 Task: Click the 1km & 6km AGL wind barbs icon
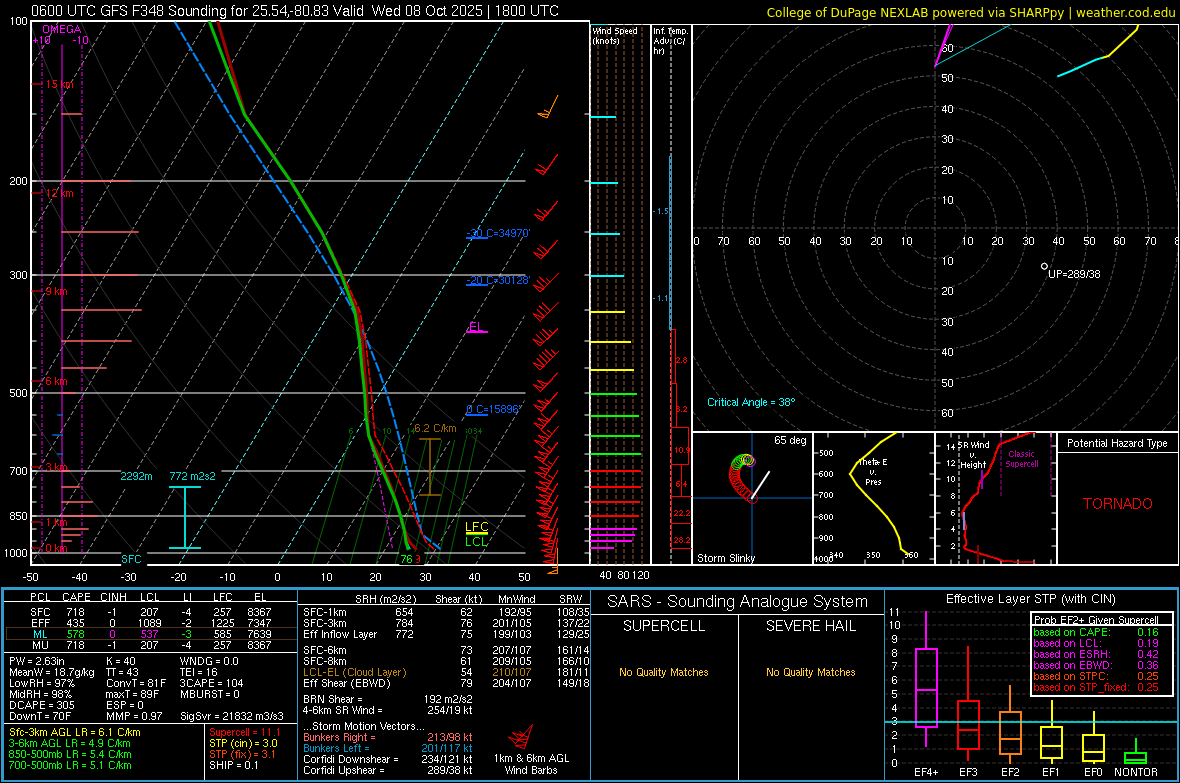pyautogui.click(x=521, y=737)
